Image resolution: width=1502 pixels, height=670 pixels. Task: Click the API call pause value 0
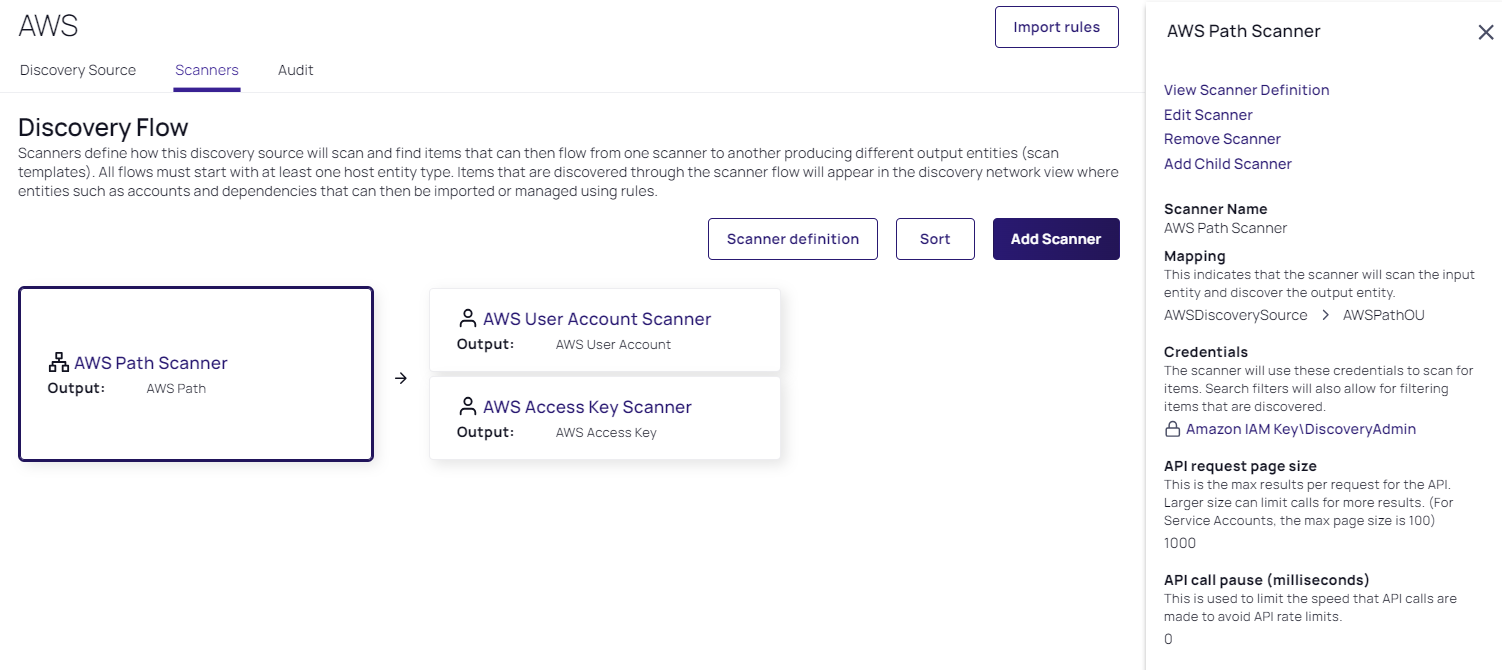tap(1168, 639)
